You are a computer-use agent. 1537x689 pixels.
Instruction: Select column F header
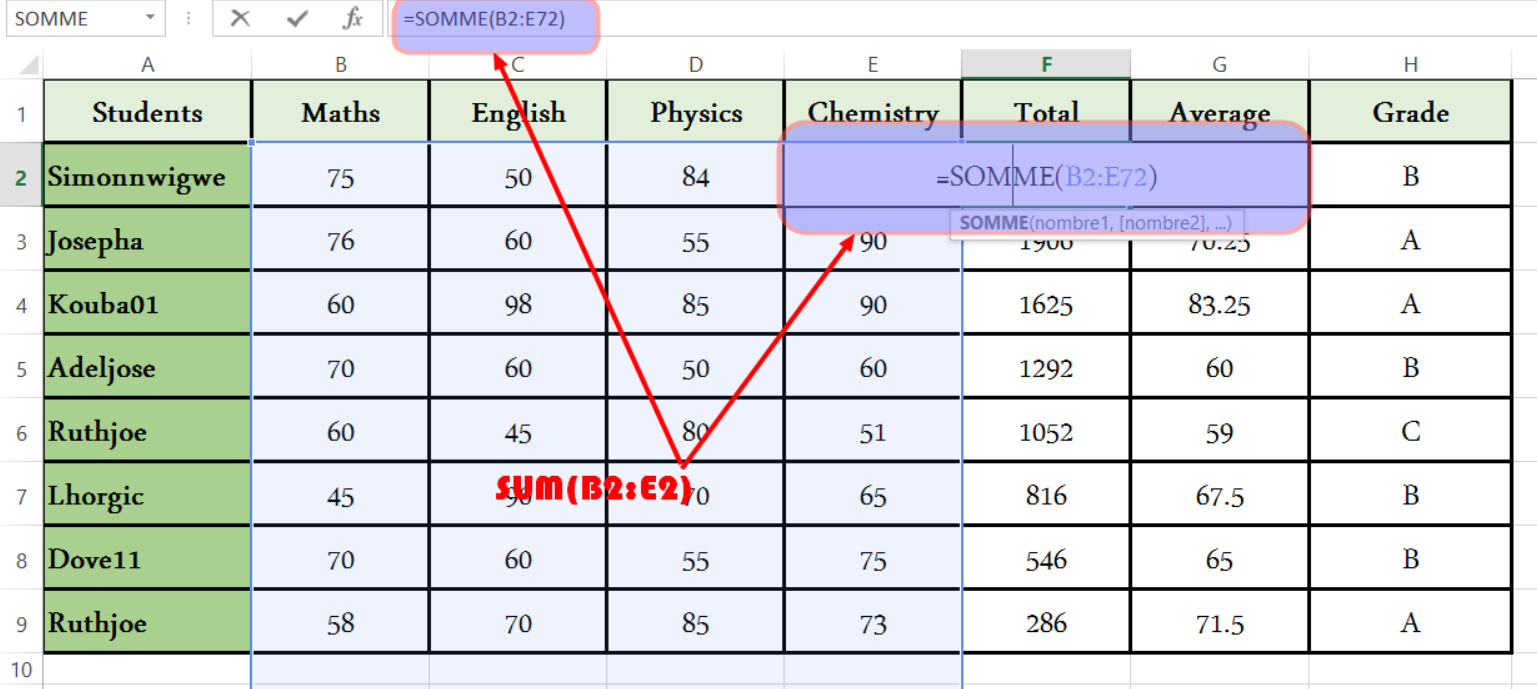point(1046,65)
